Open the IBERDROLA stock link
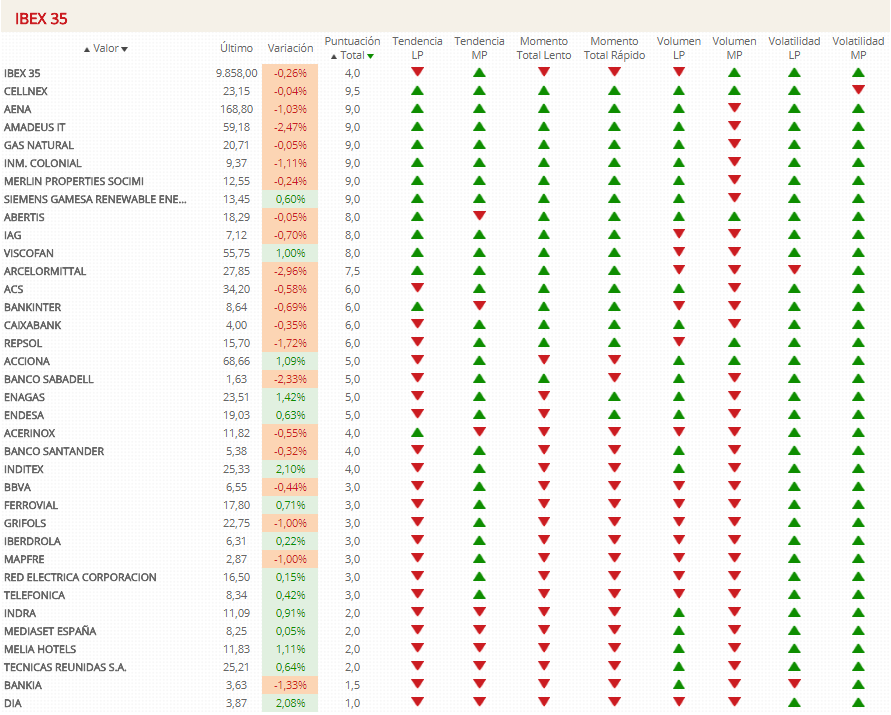The image size is (891, 715). coord(32,541)
